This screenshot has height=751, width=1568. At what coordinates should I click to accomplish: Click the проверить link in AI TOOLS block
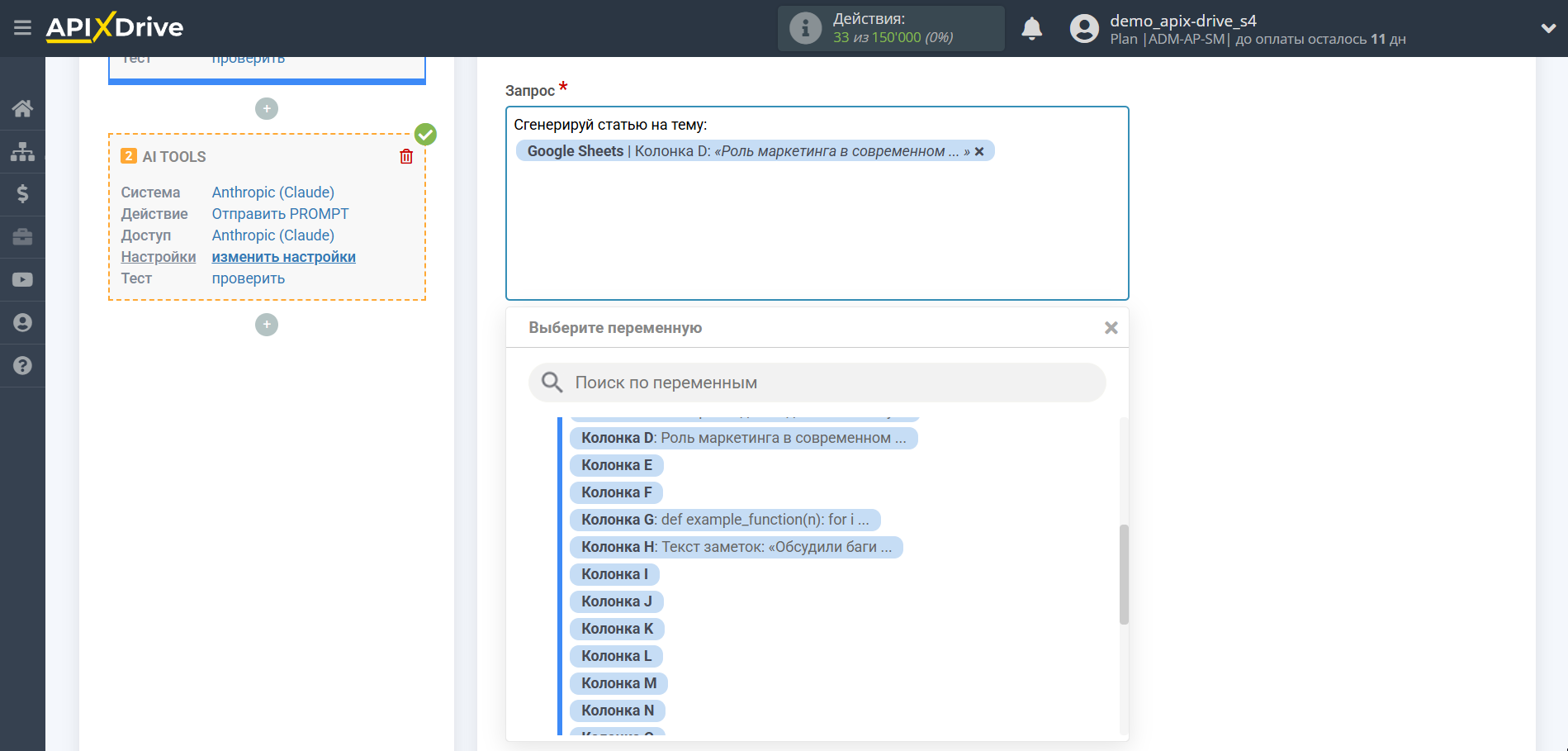tap(248, 278)
